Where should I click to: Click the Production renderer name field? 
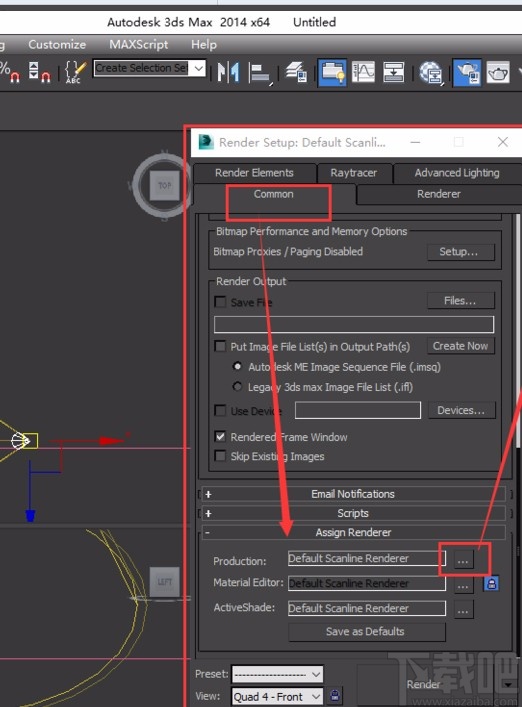pos(366,559)
